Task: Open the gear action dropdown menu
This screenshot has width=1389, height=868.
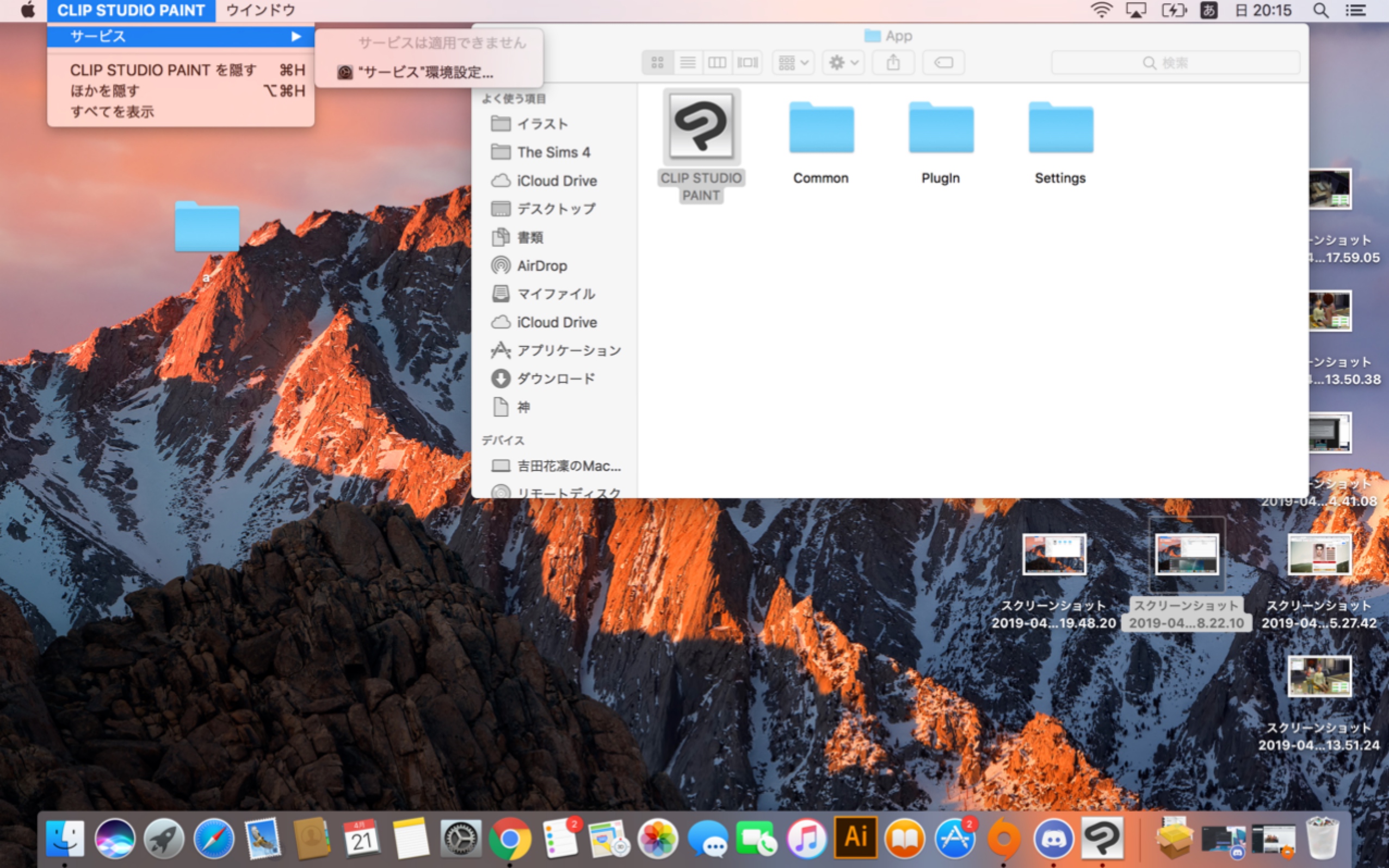Action: (x=843, y=62)
